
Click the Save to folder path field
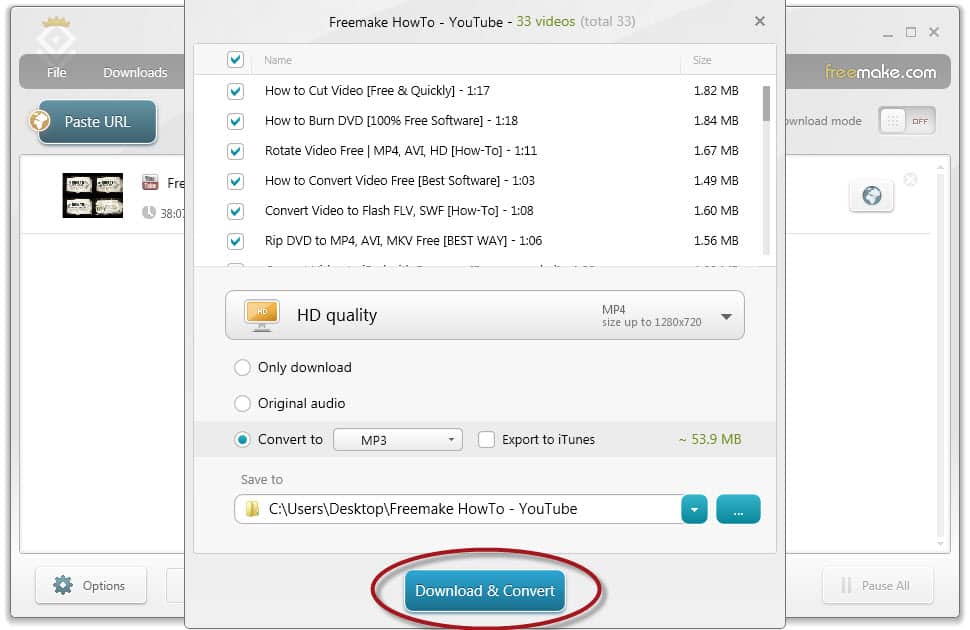coord(458,509)
